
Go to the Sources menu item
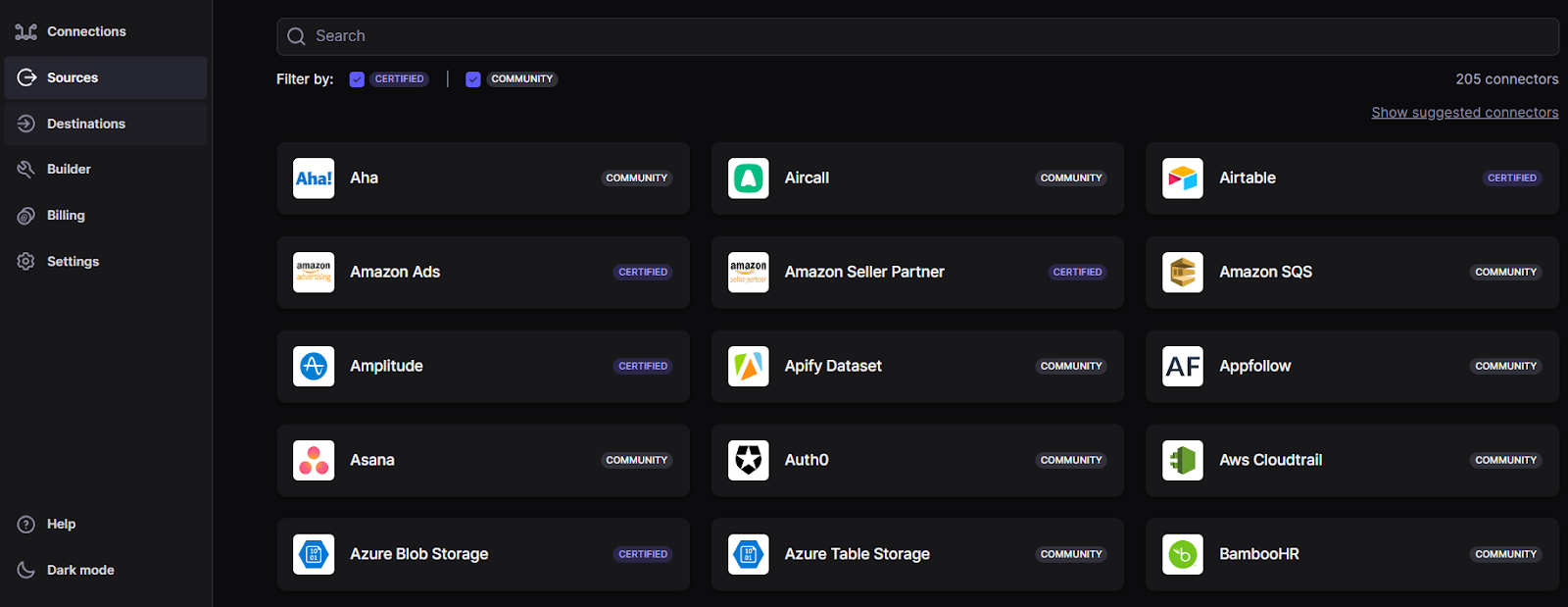(105, 77)
